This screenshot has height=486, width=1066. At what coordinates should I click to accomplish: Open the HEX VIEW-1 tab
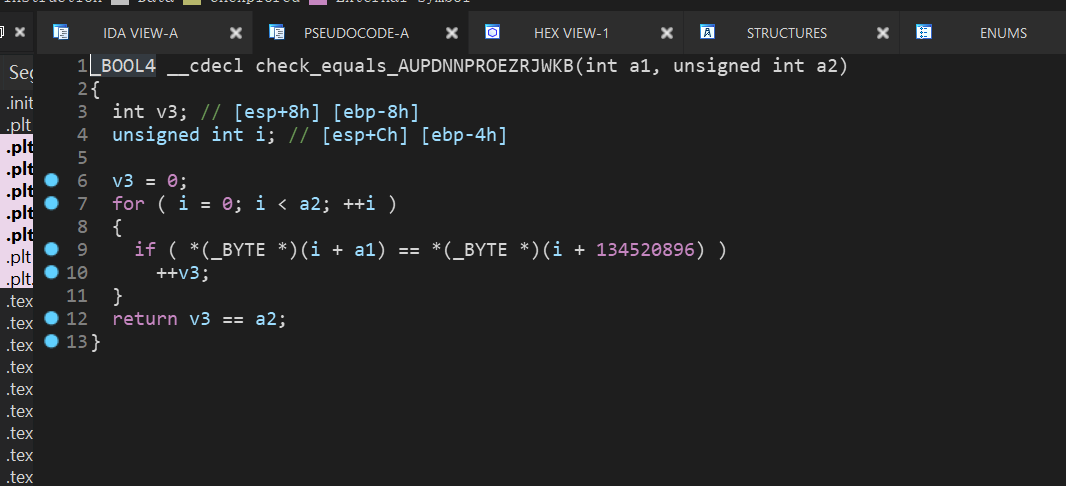click(x=571, y=33)
